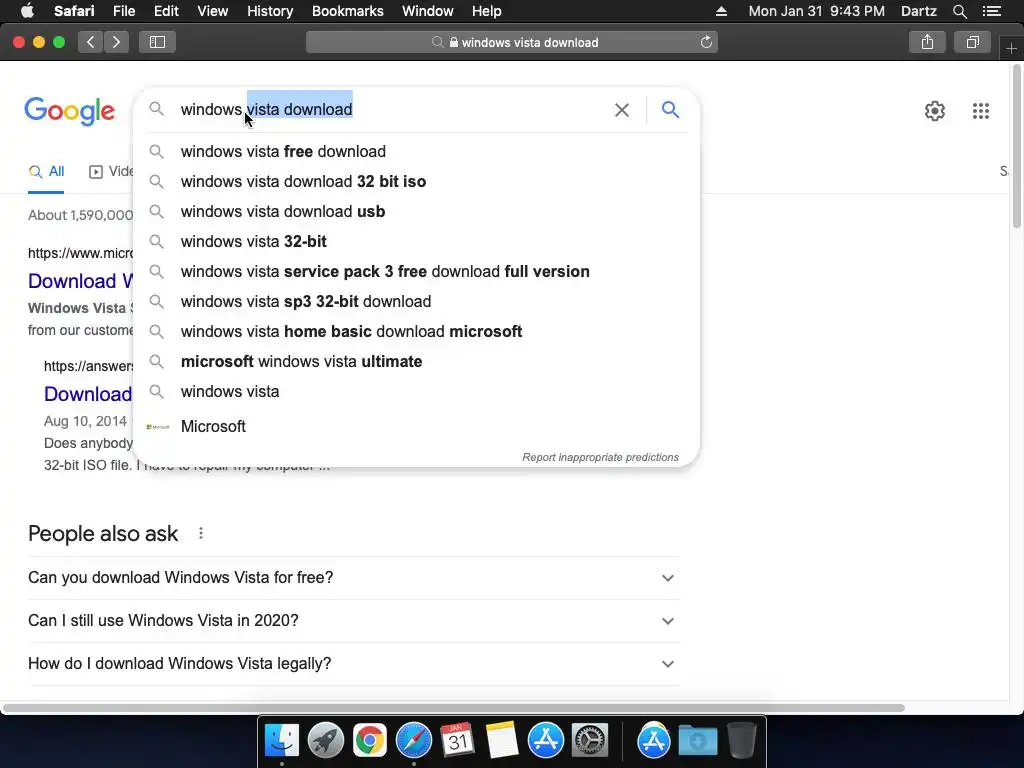
Task: Open Safari's Share button
Action: pyautogui.click(x=927, y=42)
